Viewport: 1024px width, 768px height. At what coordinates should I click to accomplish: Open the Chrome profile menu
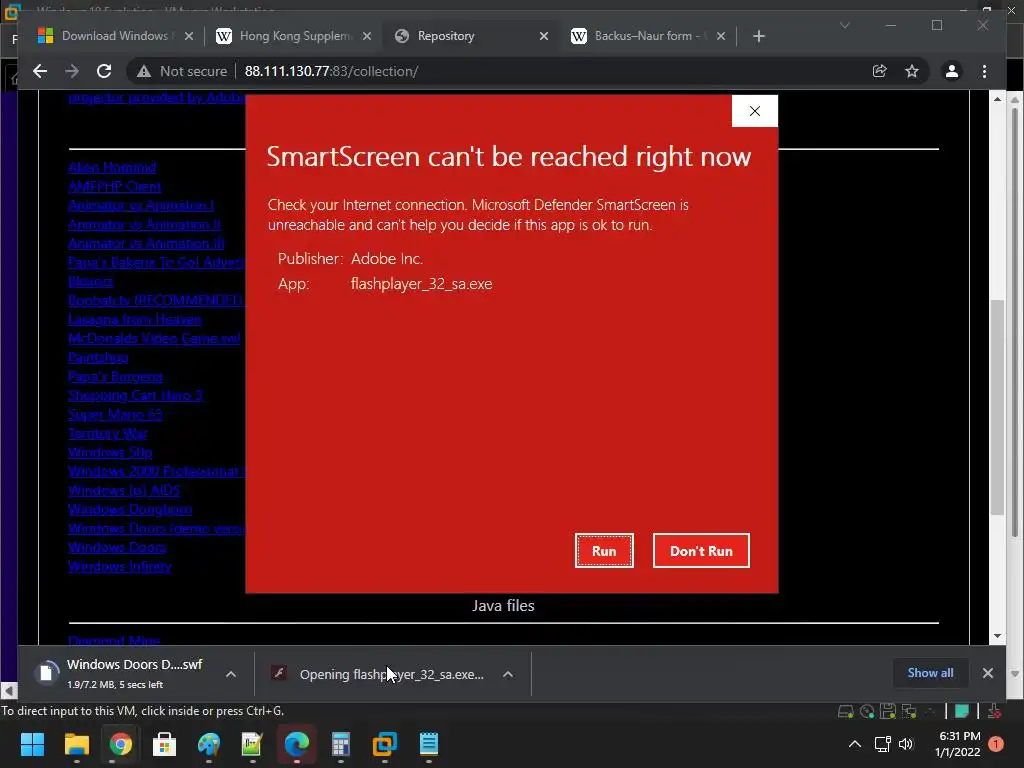[952, 71]
